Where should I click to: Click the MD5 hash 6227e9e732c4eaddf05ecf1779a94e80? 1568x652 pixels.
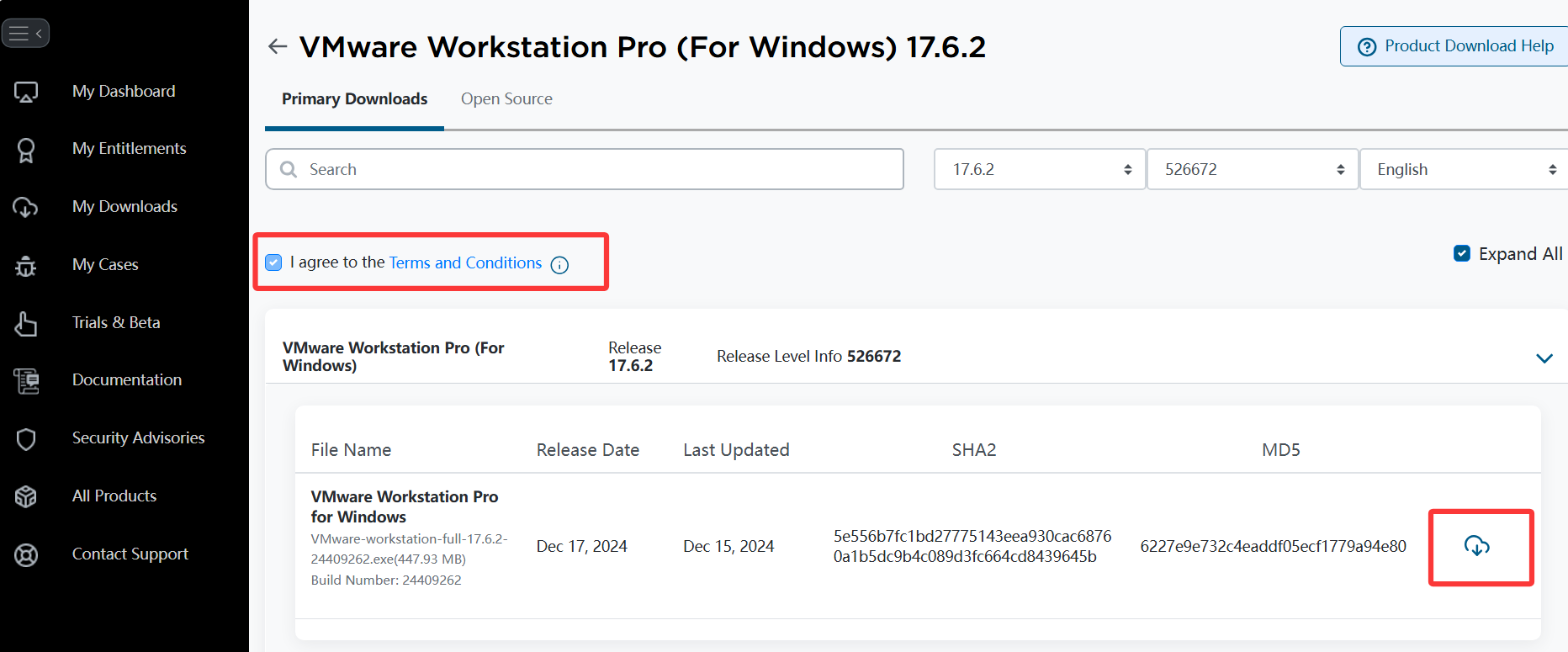(1273, 546)
